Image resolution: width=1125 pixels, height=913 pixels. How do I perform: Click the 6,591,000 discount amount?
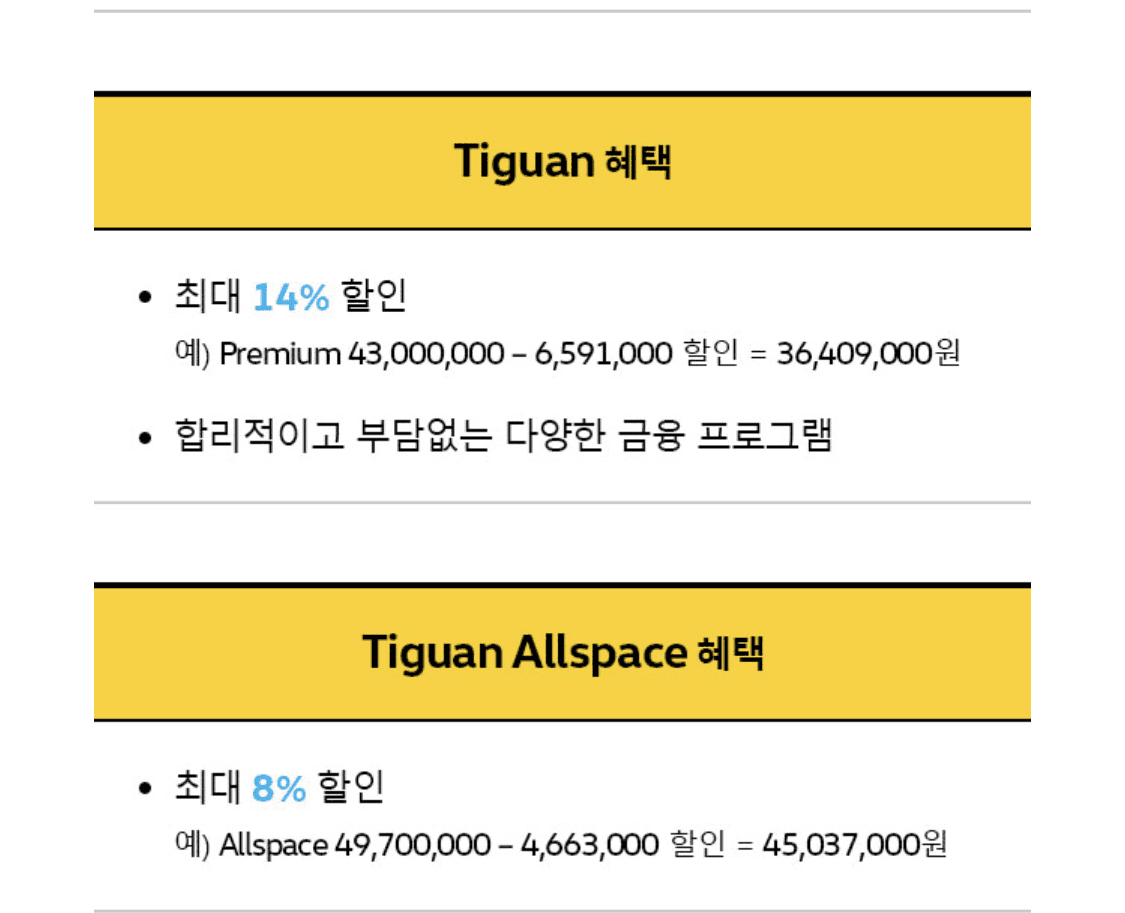point(604,354)
